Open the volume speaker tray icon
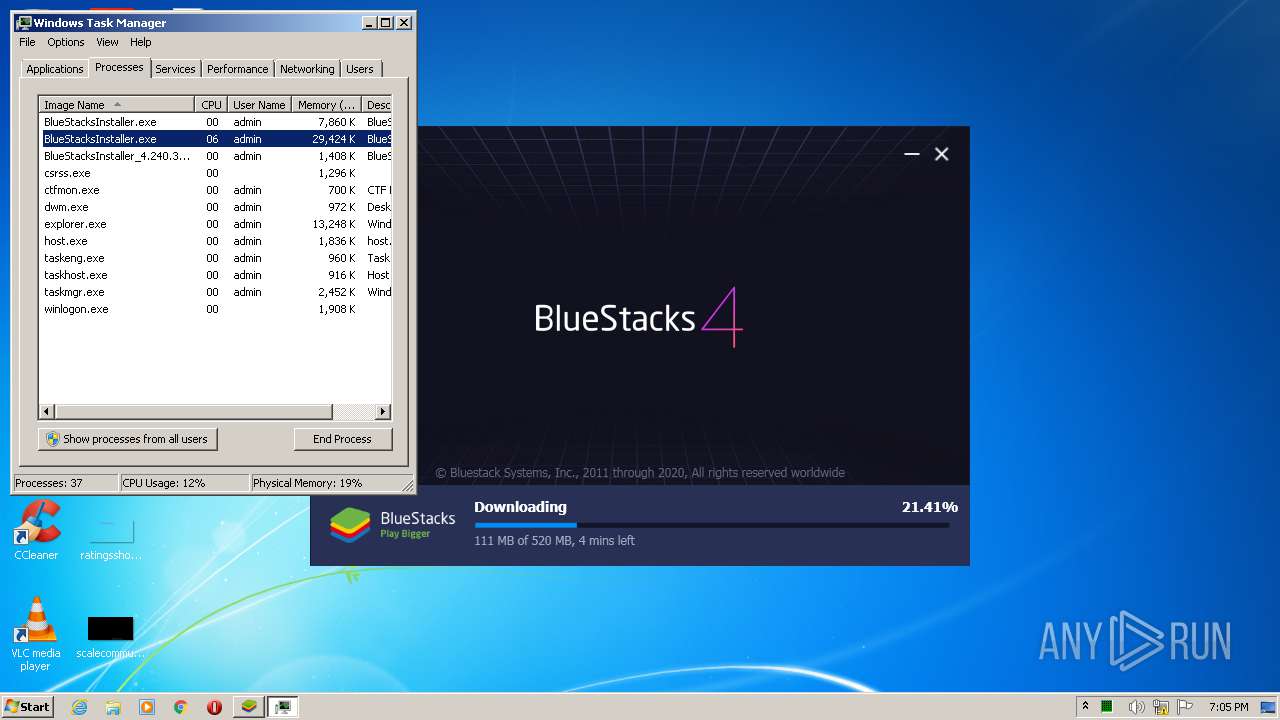Screen dimensions: 1280x720 pos(1137,707)
